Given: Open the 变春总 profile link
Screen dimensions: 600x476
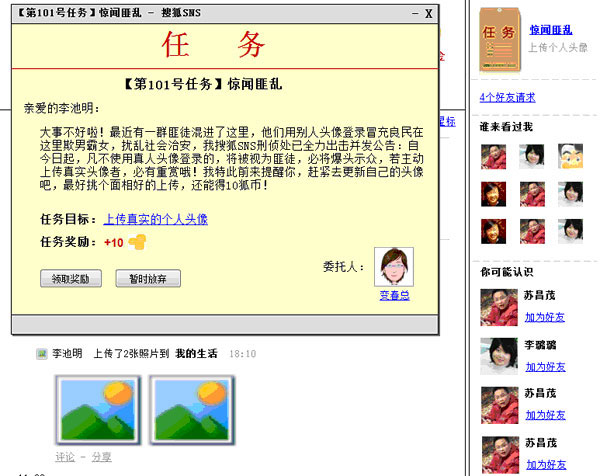Looking at the screenshot, I should pos(395,295).
